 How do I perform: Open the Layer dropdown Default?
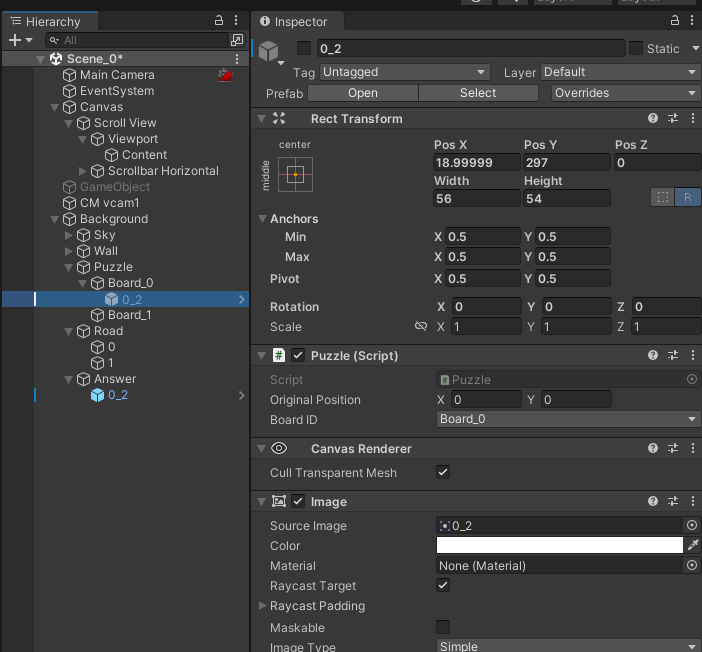click(x=621, y=72)
